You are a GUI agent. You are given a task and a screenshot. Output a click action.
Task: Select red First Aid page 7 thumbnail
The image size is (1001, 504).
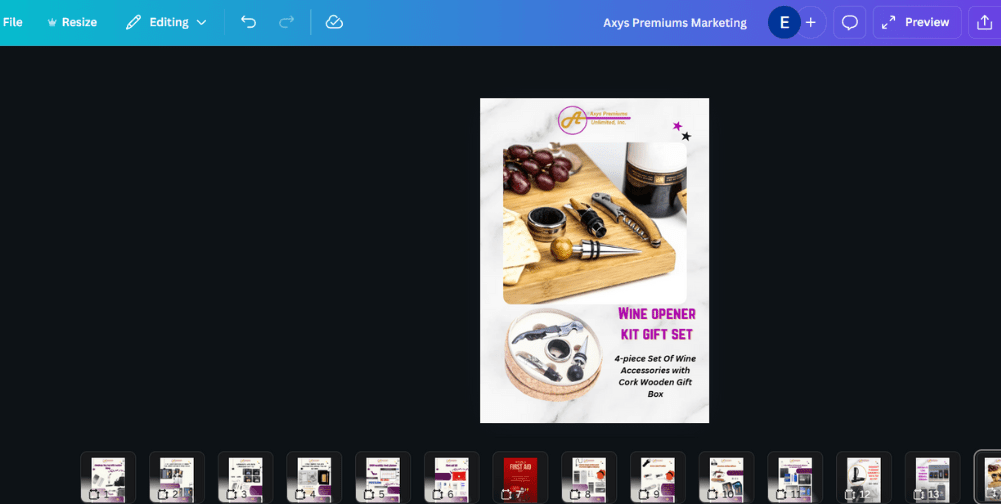(x=520, y=478)
